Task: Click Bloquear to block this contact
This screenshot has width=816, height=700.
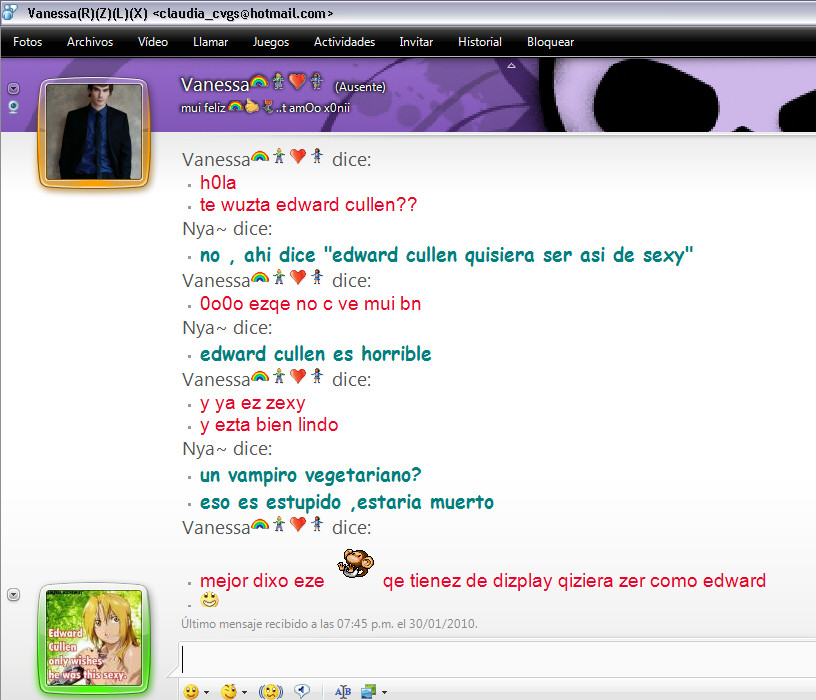Action: [x=551, y=42]
